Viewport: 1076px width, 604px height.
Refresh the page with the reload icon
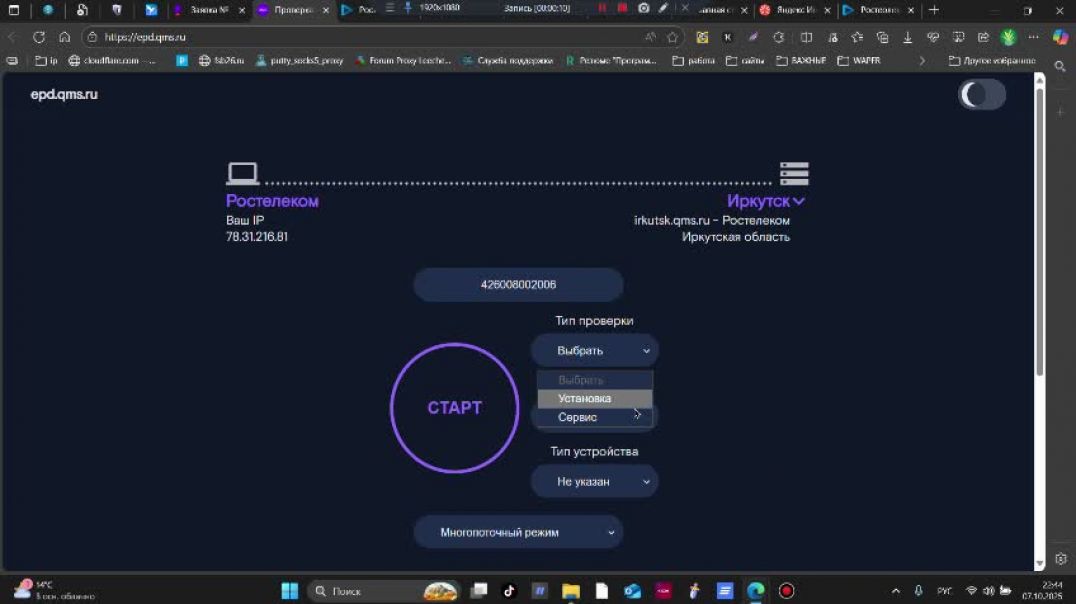[x=39, y=37]
